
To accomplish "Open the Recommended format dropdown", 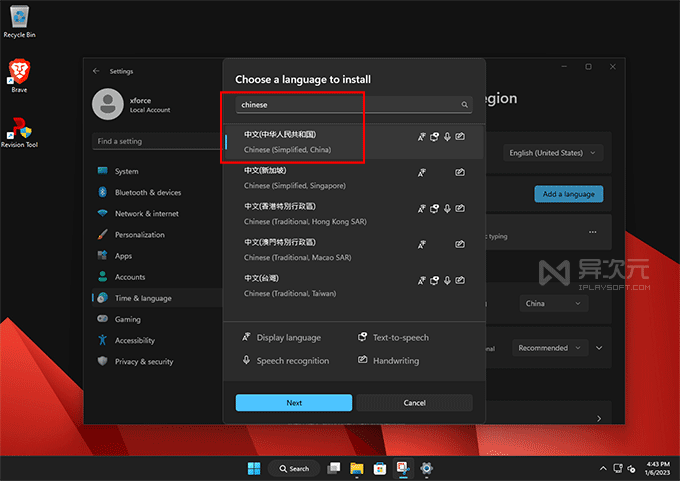I will [548, 348].
